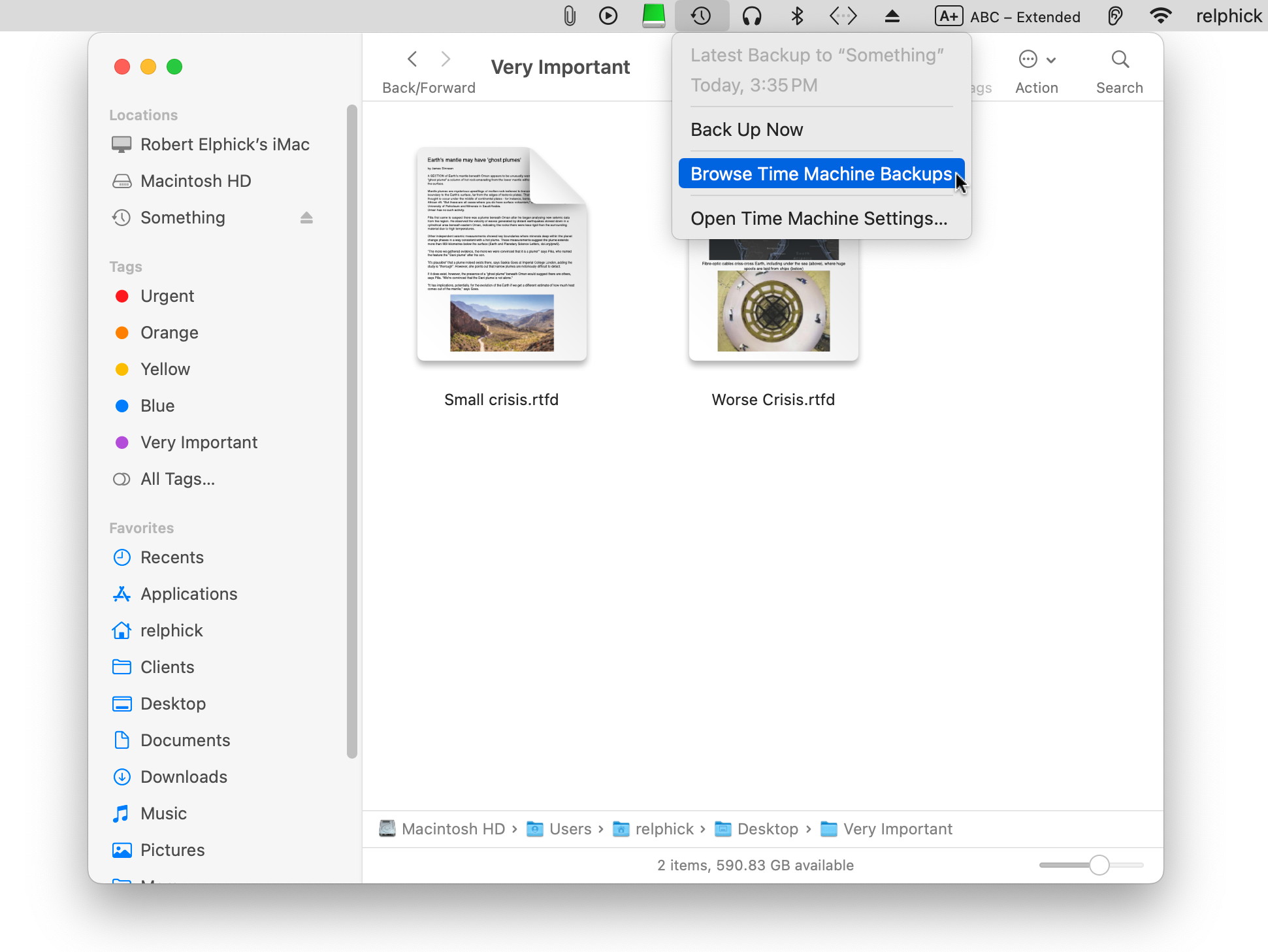Open Desktop folder in path bar
The image size is (1268, 952).
pos(766,829)
